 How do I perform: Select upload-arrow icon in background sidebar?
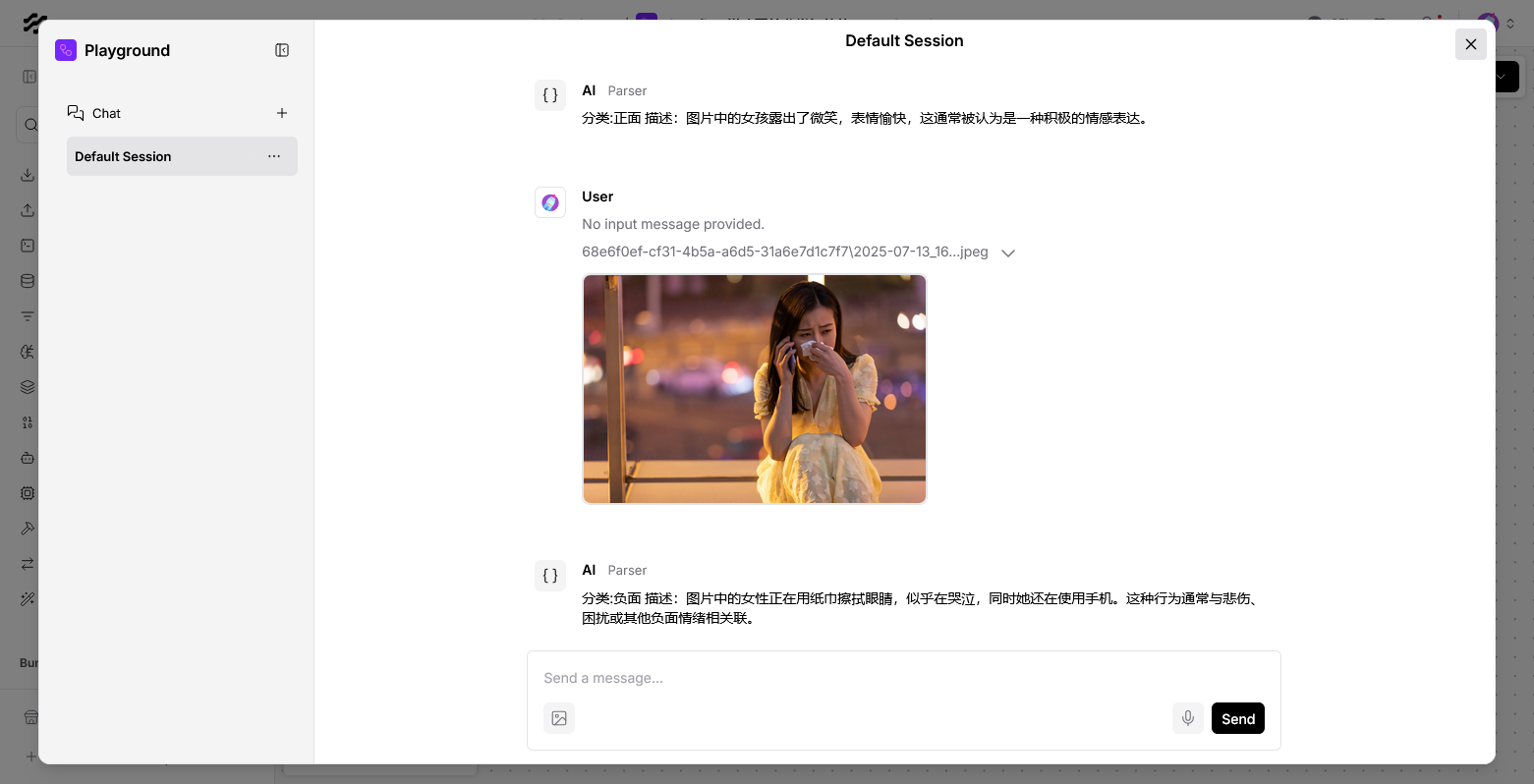28,210
